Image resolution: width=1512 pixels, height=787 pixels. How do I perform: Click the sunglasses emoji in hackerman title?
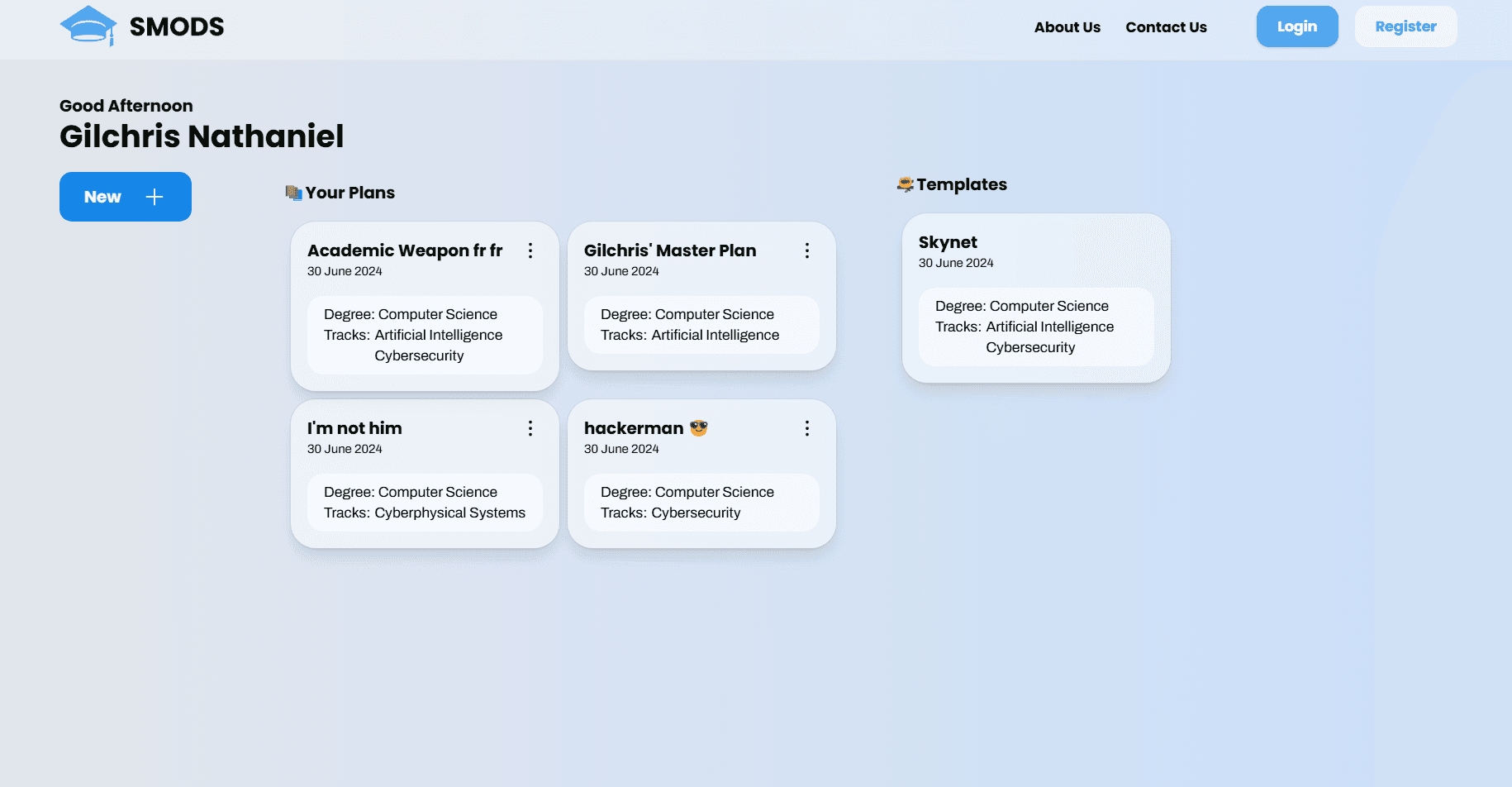(x=697, y=427)
